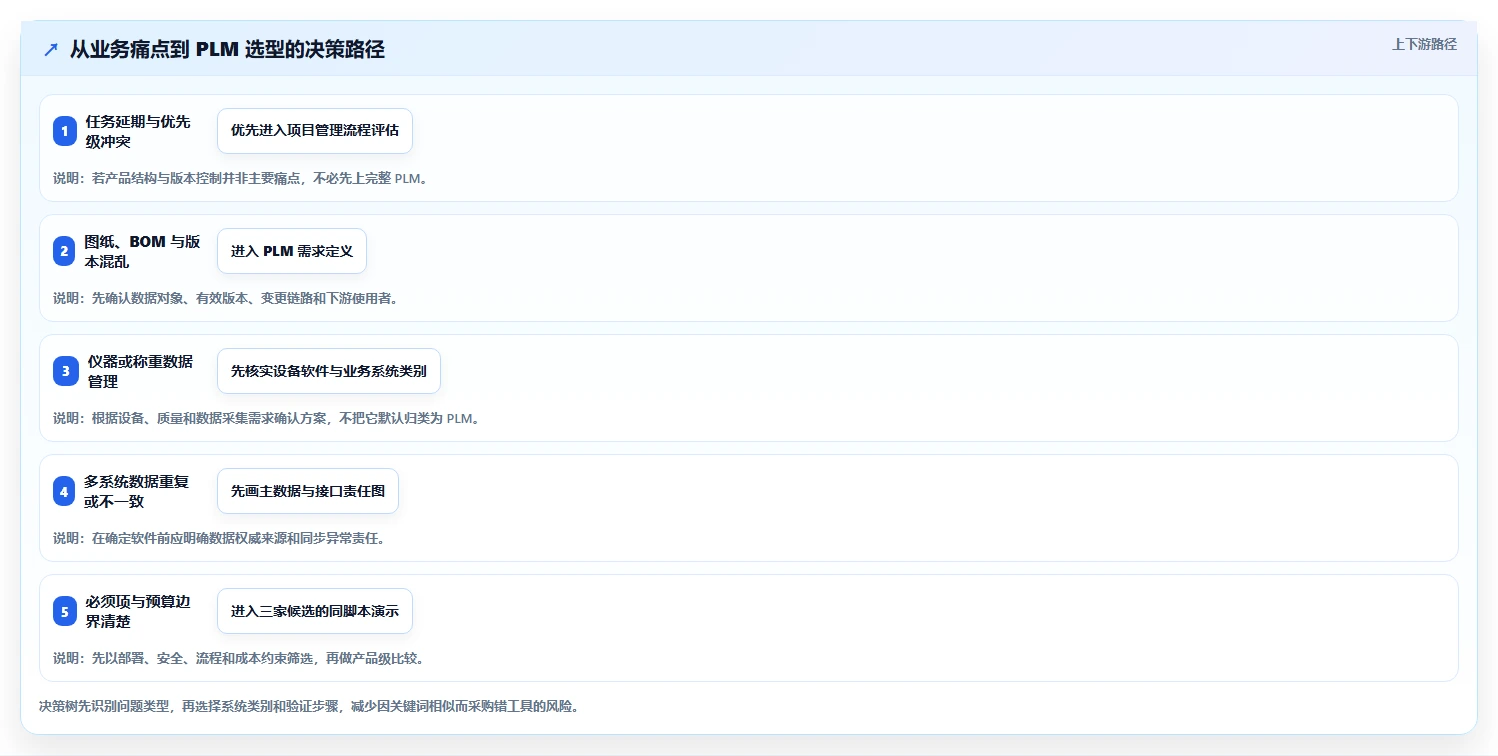Viewport: 1498px width, 756px height.
Task: Click the arrow icon beside the decision path title
Action: pos(51,50)
